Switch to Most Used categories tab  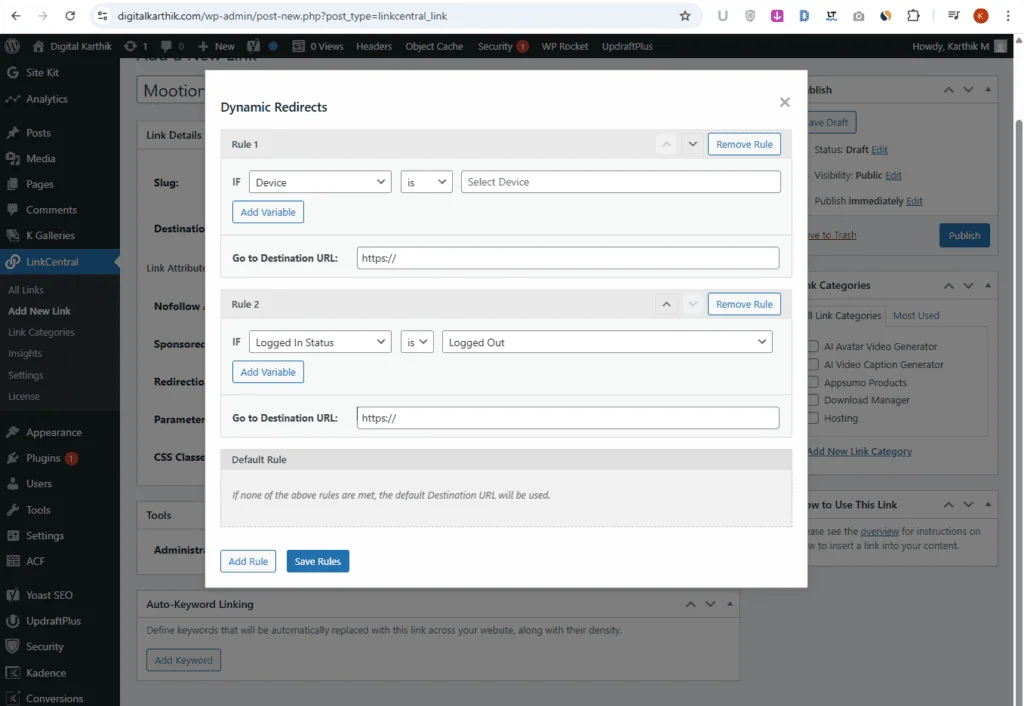(x=916, y=316)
